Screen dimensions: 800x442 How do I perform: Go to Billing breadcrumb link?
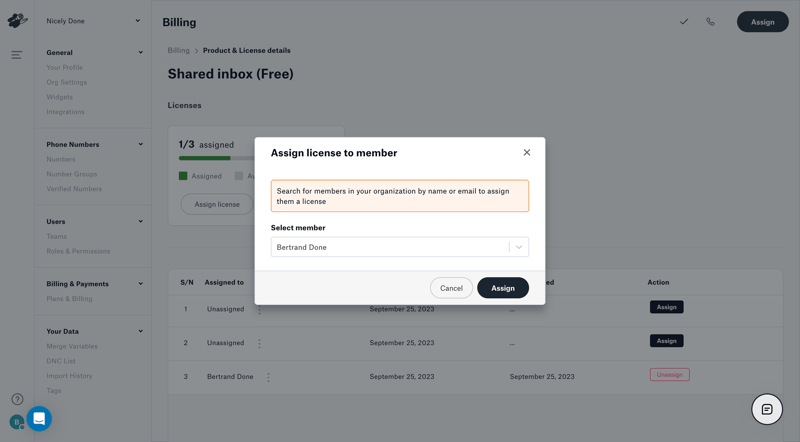(x=179, y=51)
